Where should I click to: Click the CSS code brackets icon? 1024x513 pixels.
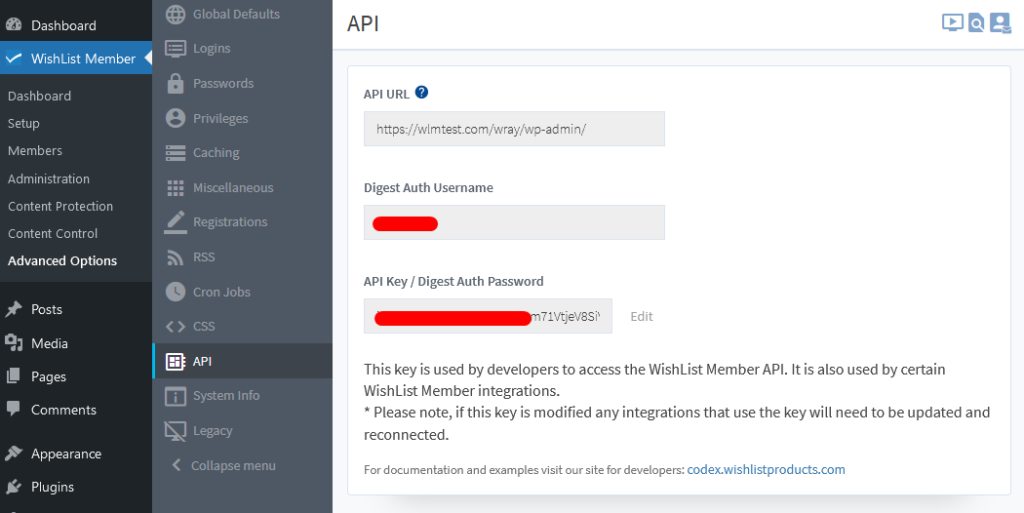coord(175,326)
